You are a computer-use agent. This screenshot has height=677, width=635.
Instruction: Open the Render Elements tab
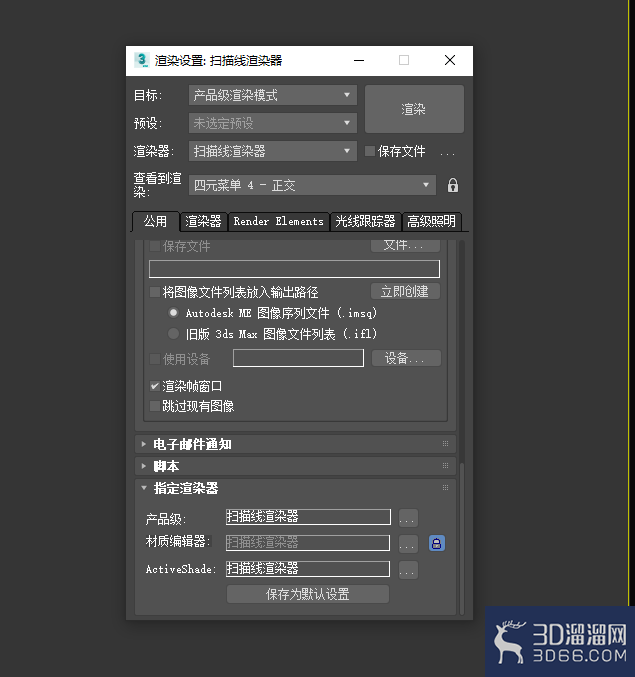coord(278,221)
